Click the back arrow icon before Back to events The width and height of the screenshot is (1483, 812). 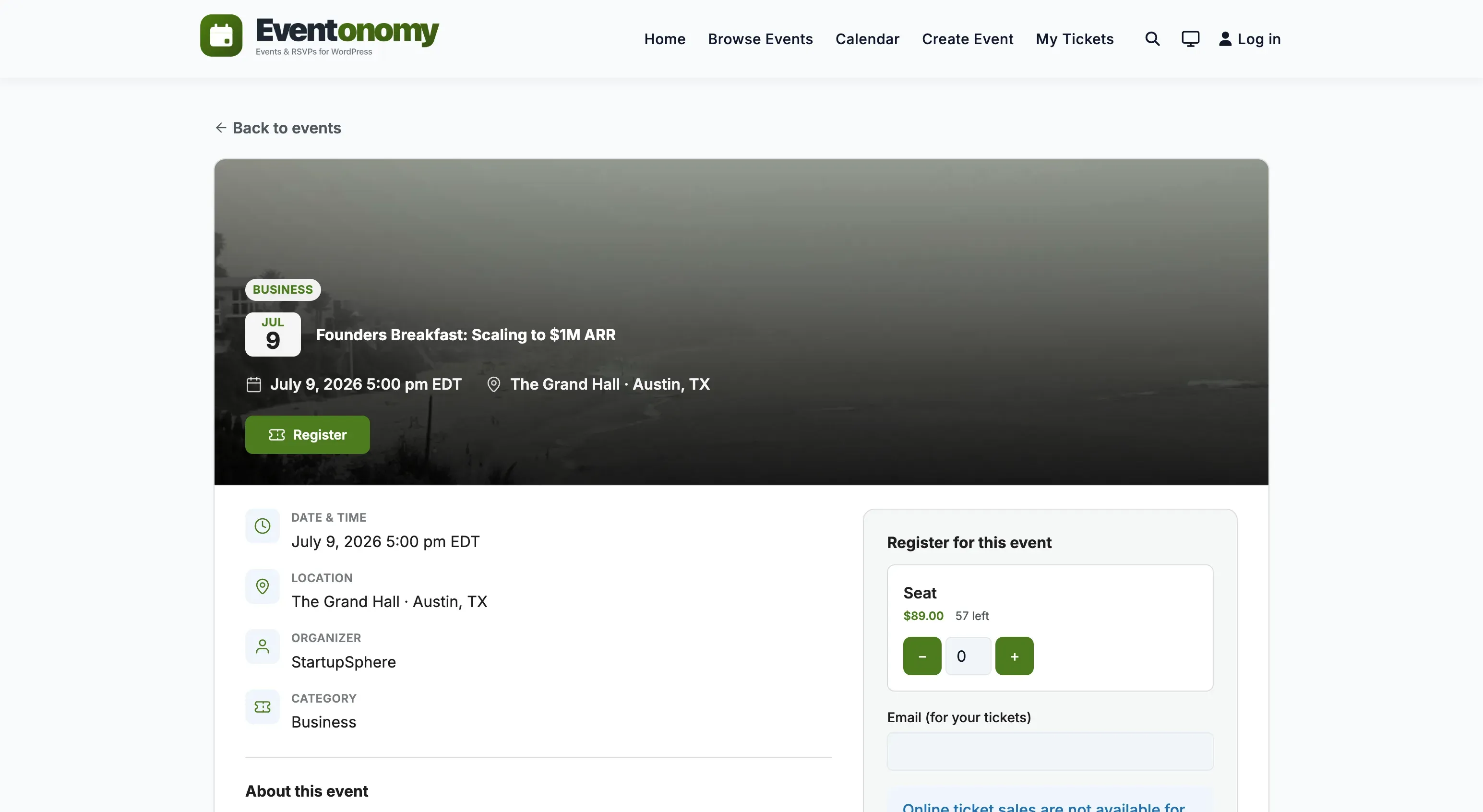[220, 128]
